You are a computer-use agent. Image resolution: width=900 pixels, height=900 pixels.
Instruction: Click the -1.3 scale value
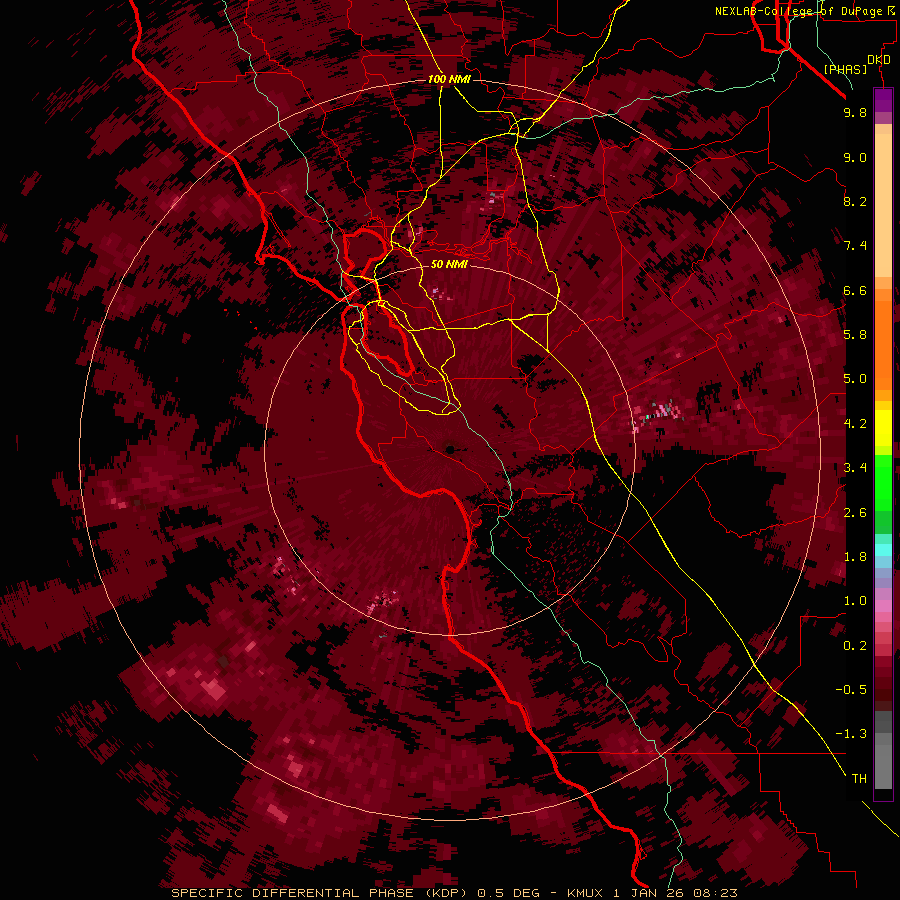pyautogui.click(x=851, y=734)
